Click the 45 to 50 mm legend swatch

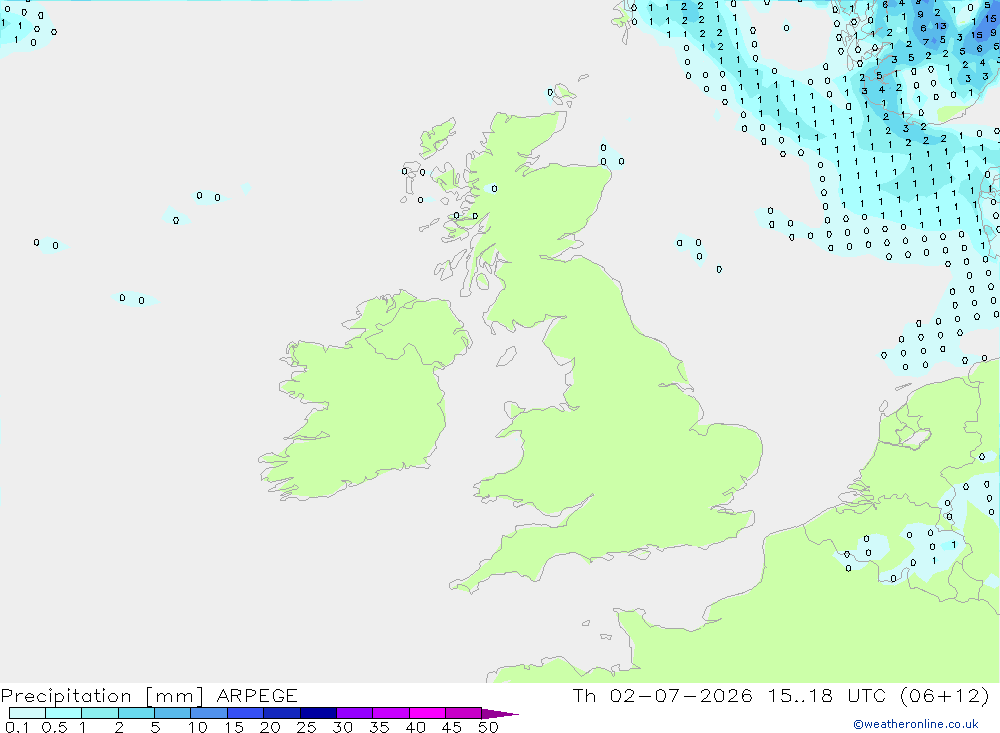(x=464, y=713)
